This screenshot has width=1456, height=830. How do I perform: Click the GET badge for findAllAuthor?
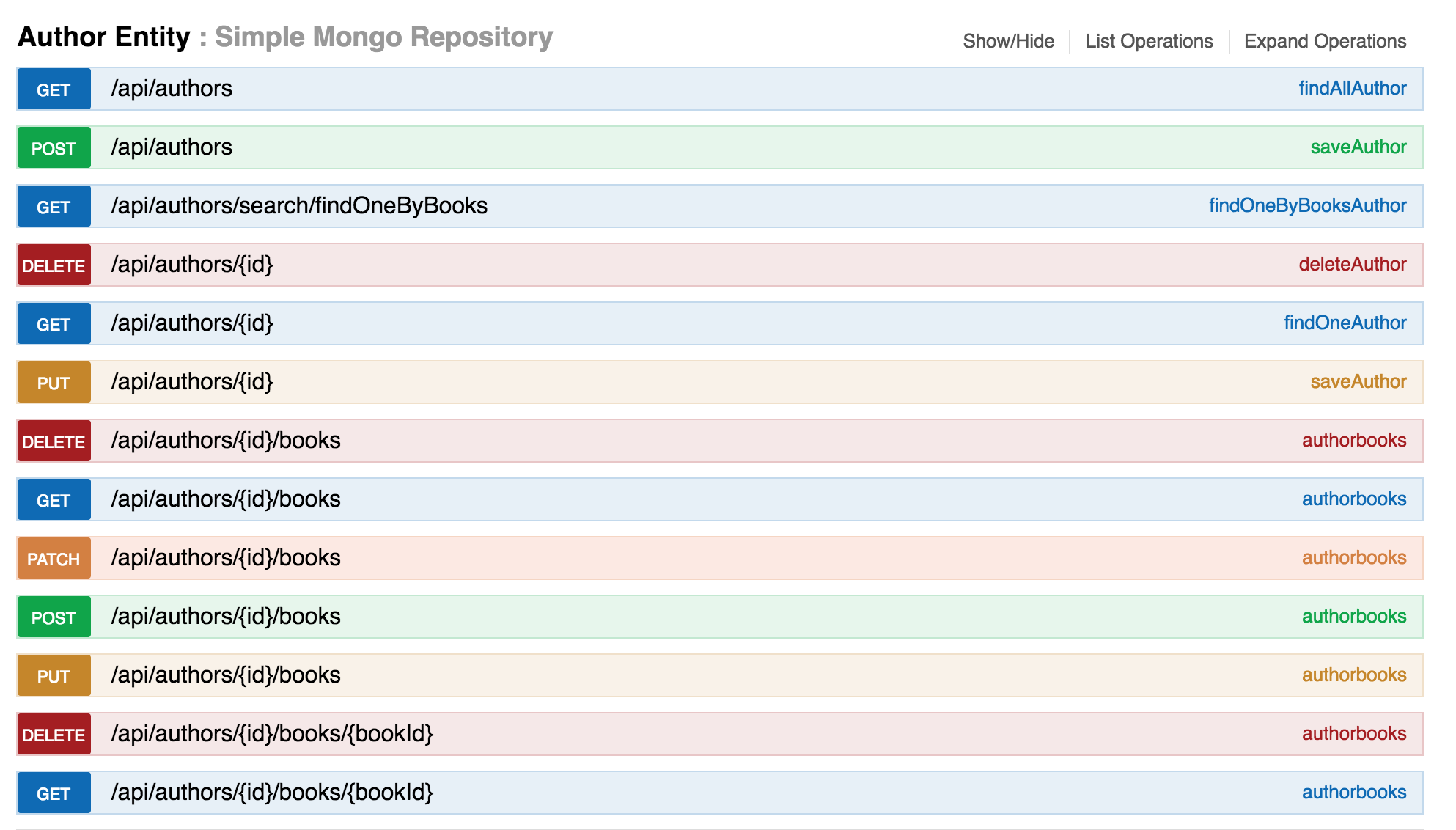(x=54, y=89)
